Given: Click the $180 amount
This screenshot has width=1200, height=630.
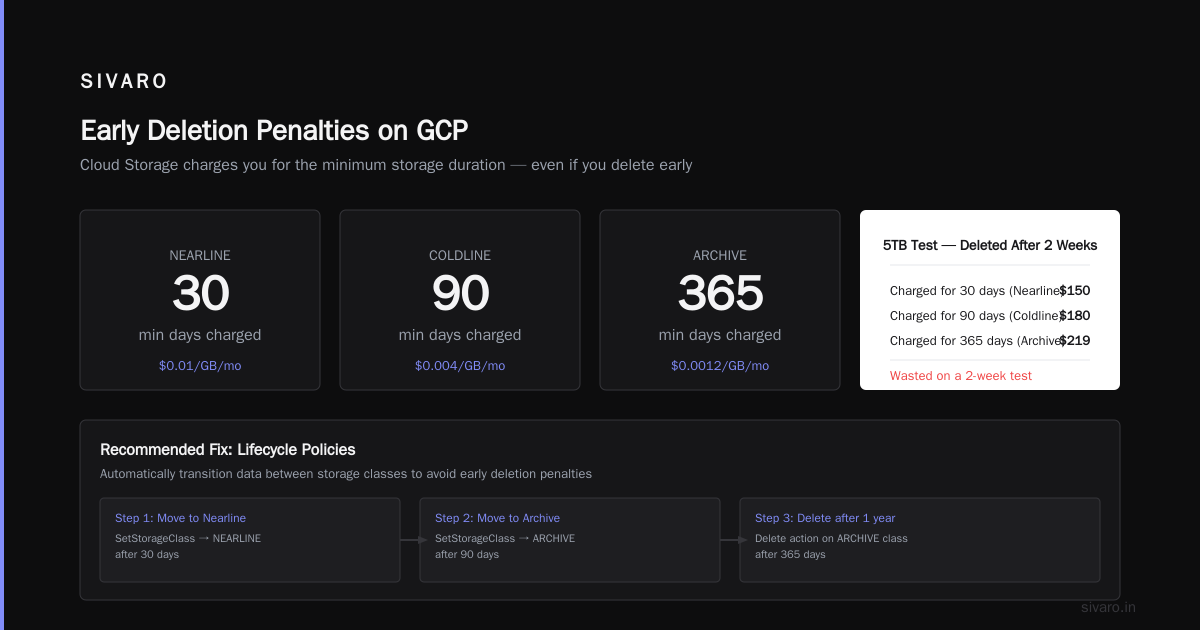Looking at the screenshot, I should (1075, 316).
